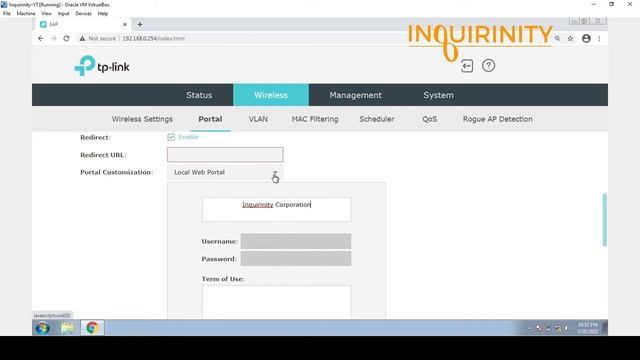The width and height of the screenshot is (640, 360).
Task: Open the Scheduler subtab
Action: click(377, 119)
